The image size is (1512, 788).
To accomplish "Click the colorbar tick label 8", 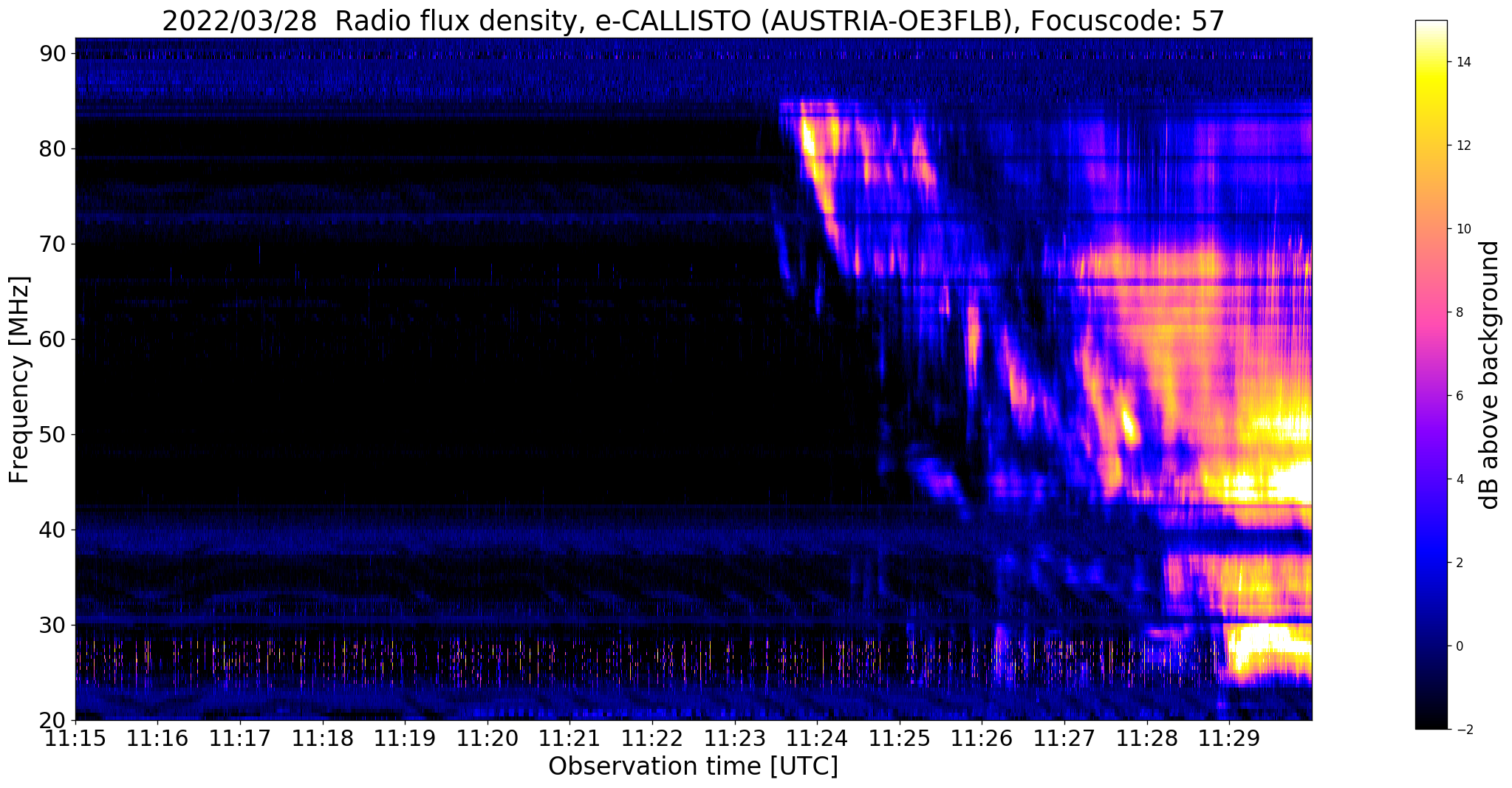I will pos(1460,312).
